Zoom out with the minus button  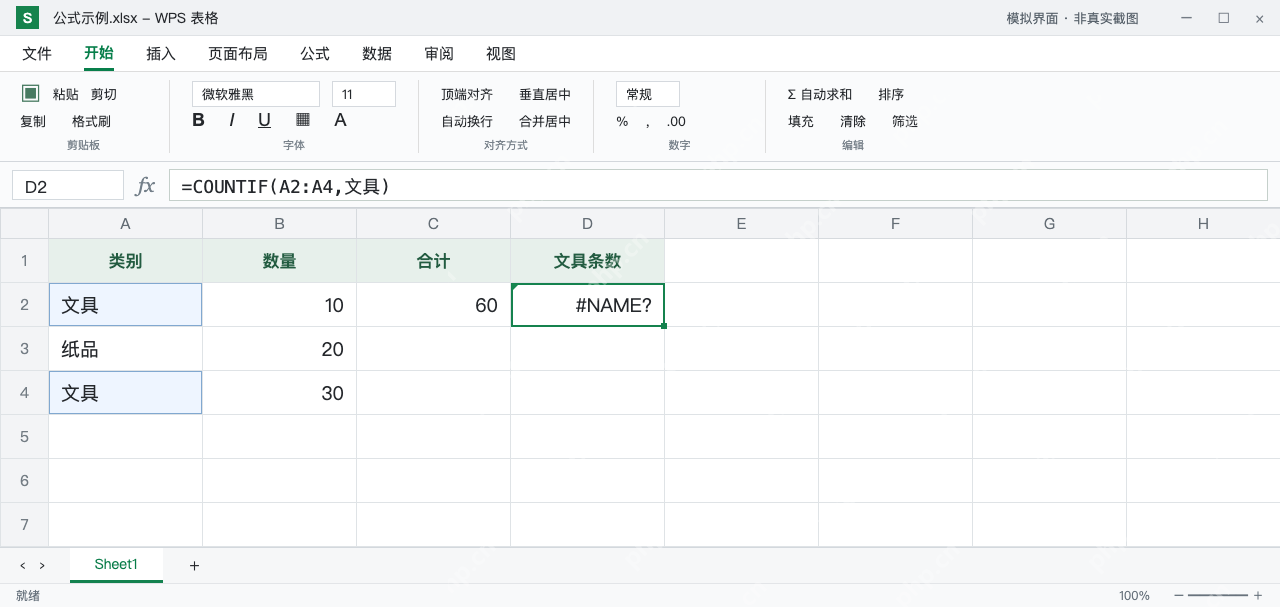pos(1179,595)
